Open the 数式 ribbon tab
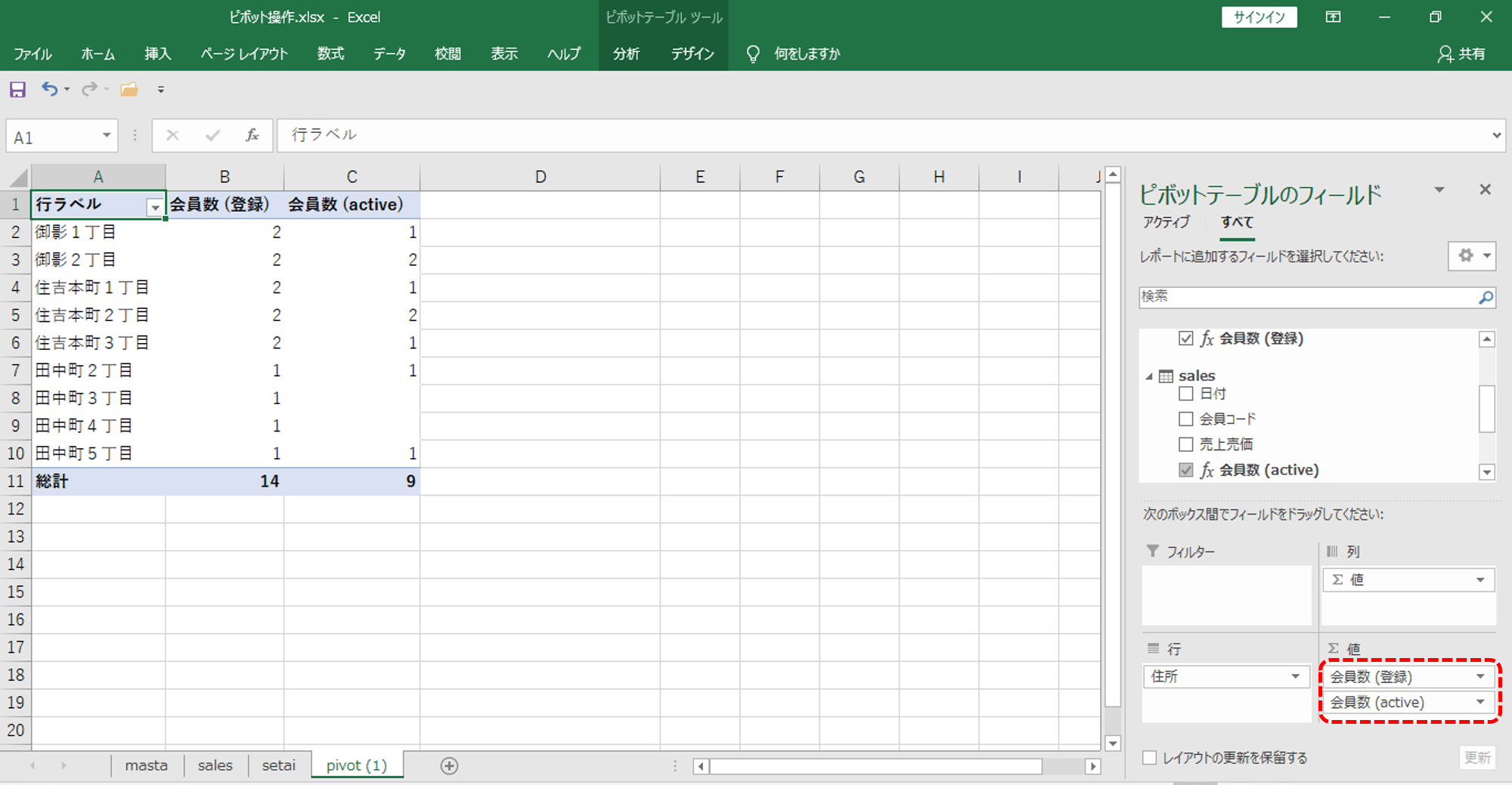 [x=330, y=54]
